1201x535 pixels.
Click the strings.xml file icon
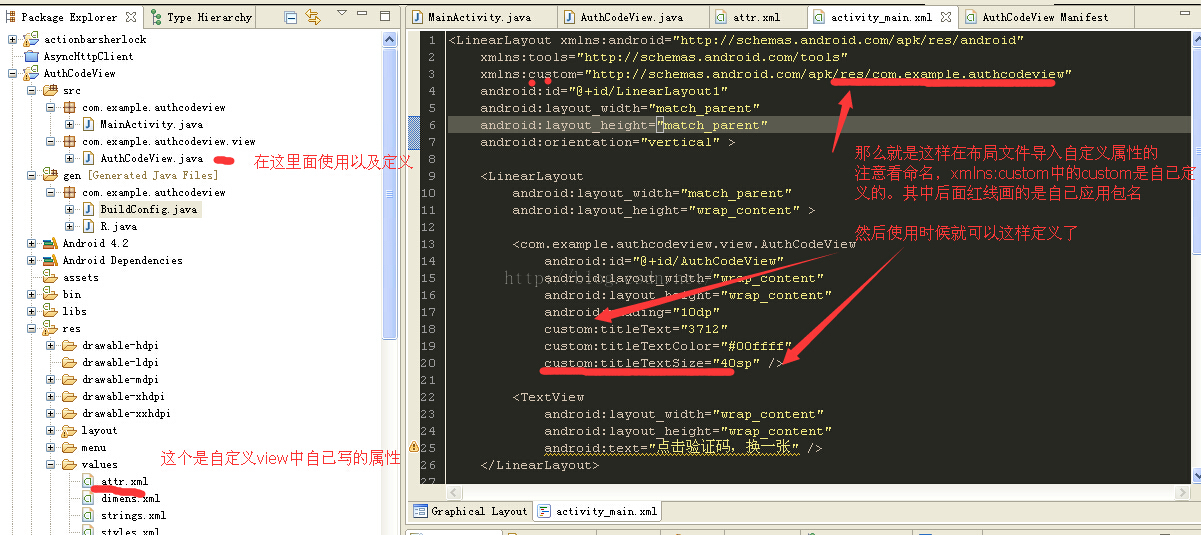pyautogui.click(x=88, y=515)
